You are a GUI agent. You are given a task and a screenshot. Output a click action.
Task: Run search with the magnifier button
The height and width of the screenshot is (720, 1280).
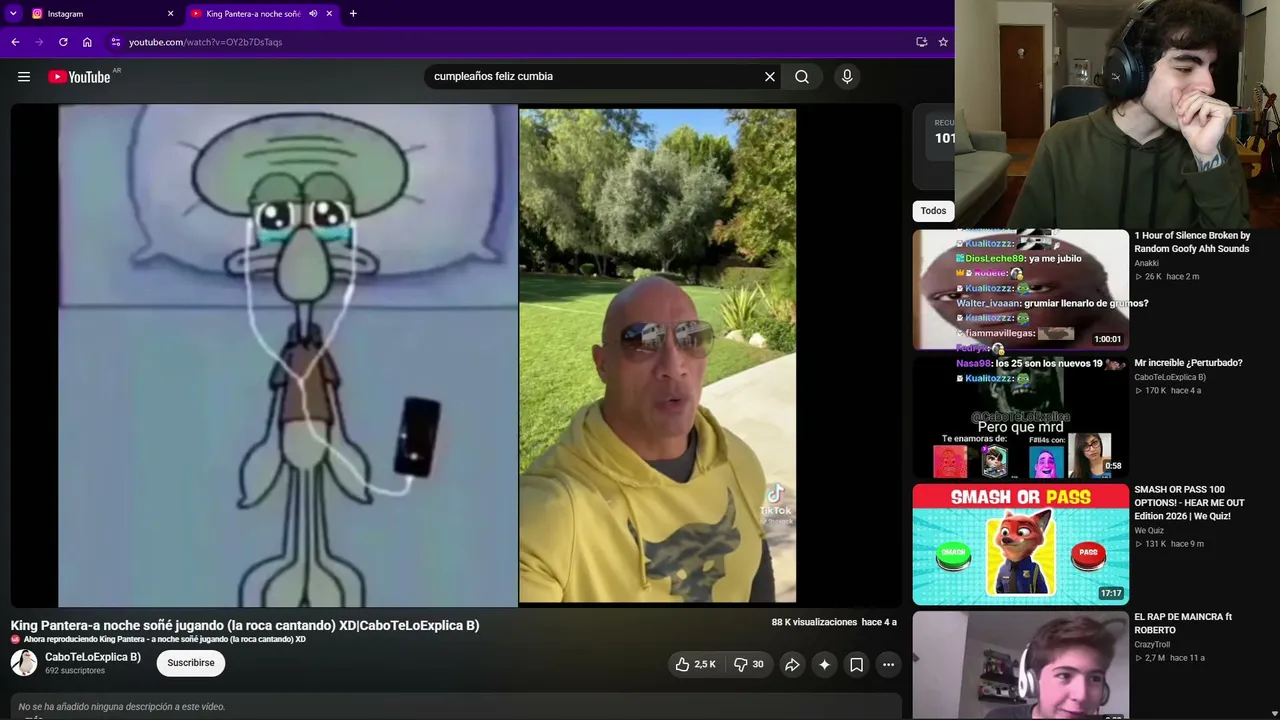[802, 77]
